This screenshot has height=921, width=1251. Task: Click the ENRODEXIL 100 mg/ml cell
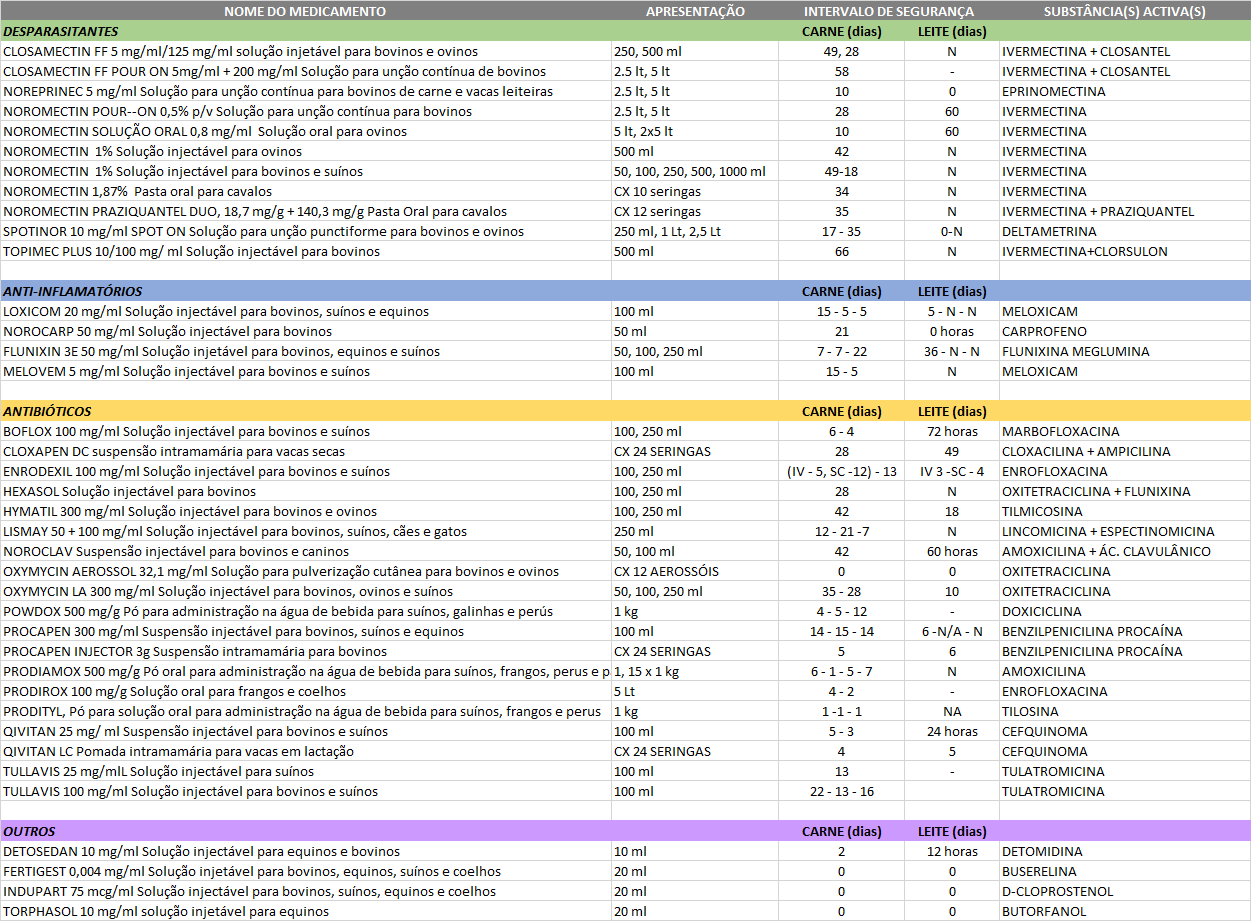(305, 471)
